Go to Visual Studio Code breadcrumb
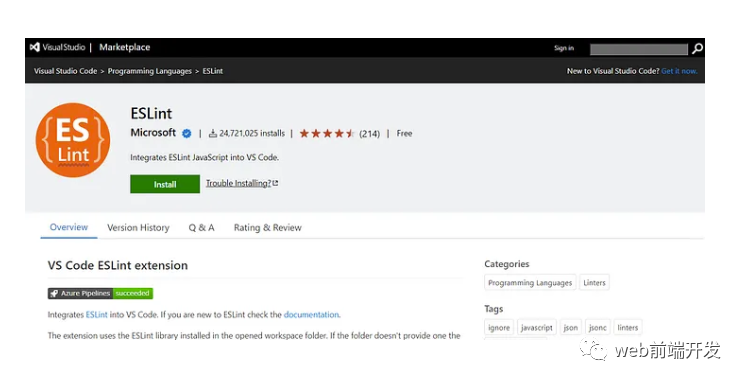 pyautogui.click(x=65, y=71)
